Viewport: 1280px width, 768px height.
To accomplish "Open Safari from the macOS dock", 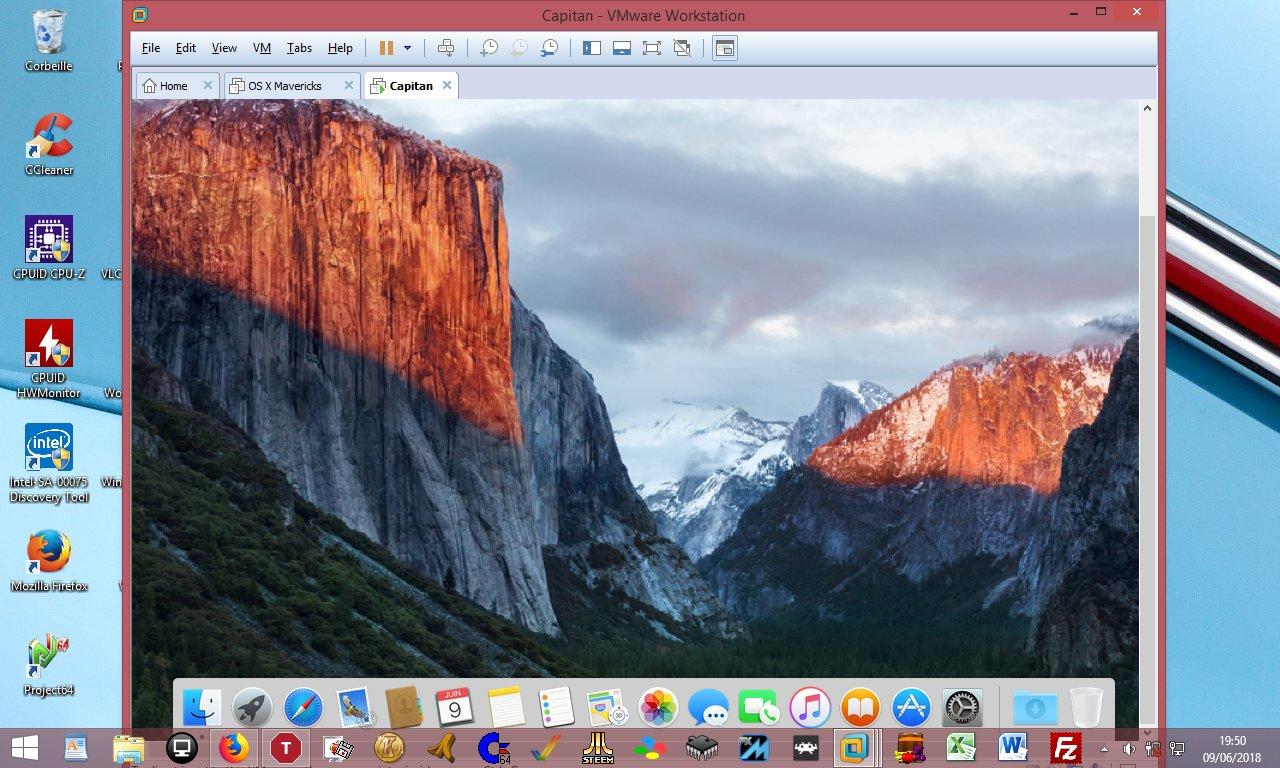I will click(x=303, y=708).
